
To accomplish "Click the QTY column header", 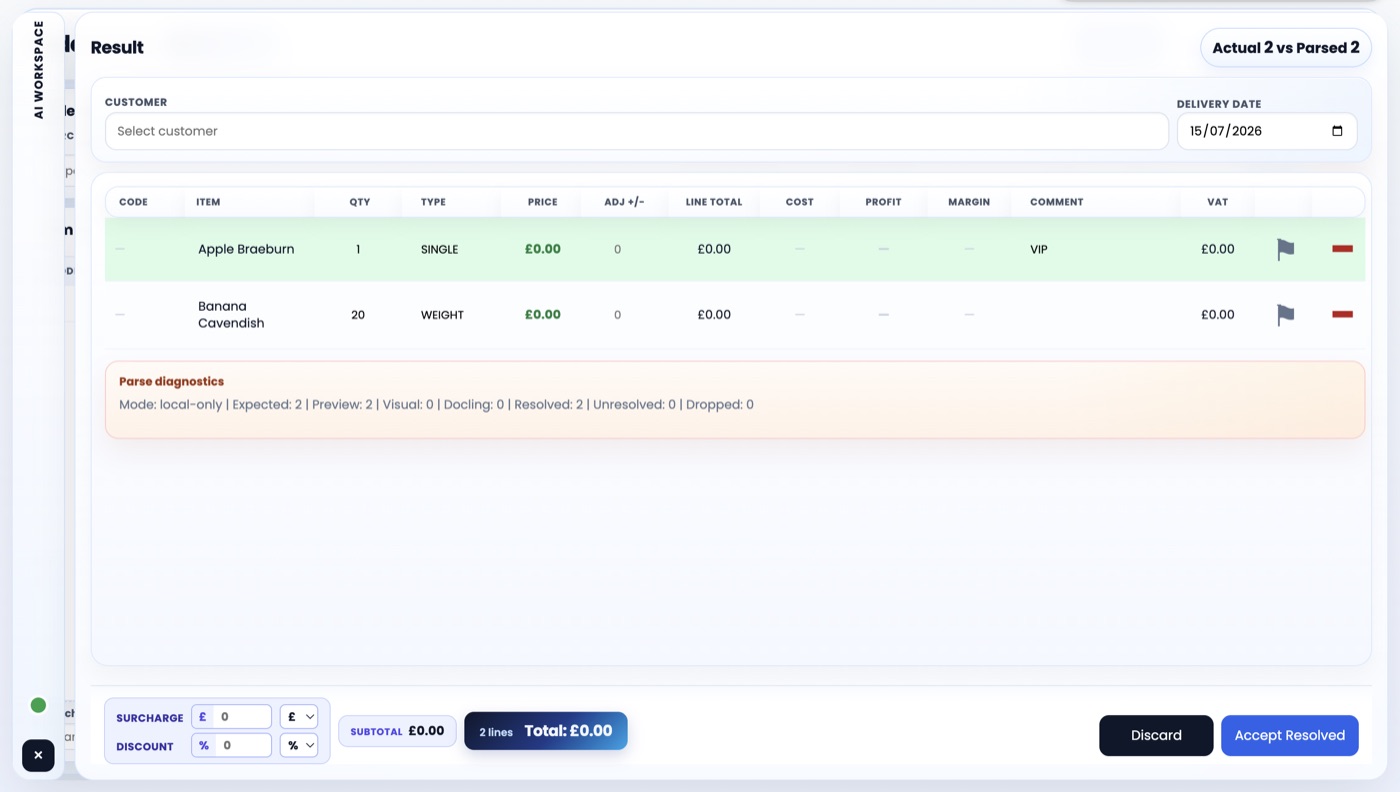I will (x=360, y=202).
